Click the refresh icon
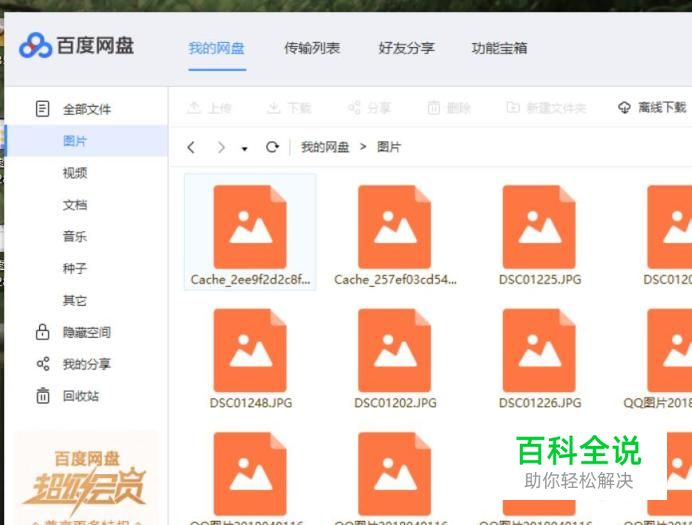The height and width of the screenshot is (525, 692). coord(272,146)
